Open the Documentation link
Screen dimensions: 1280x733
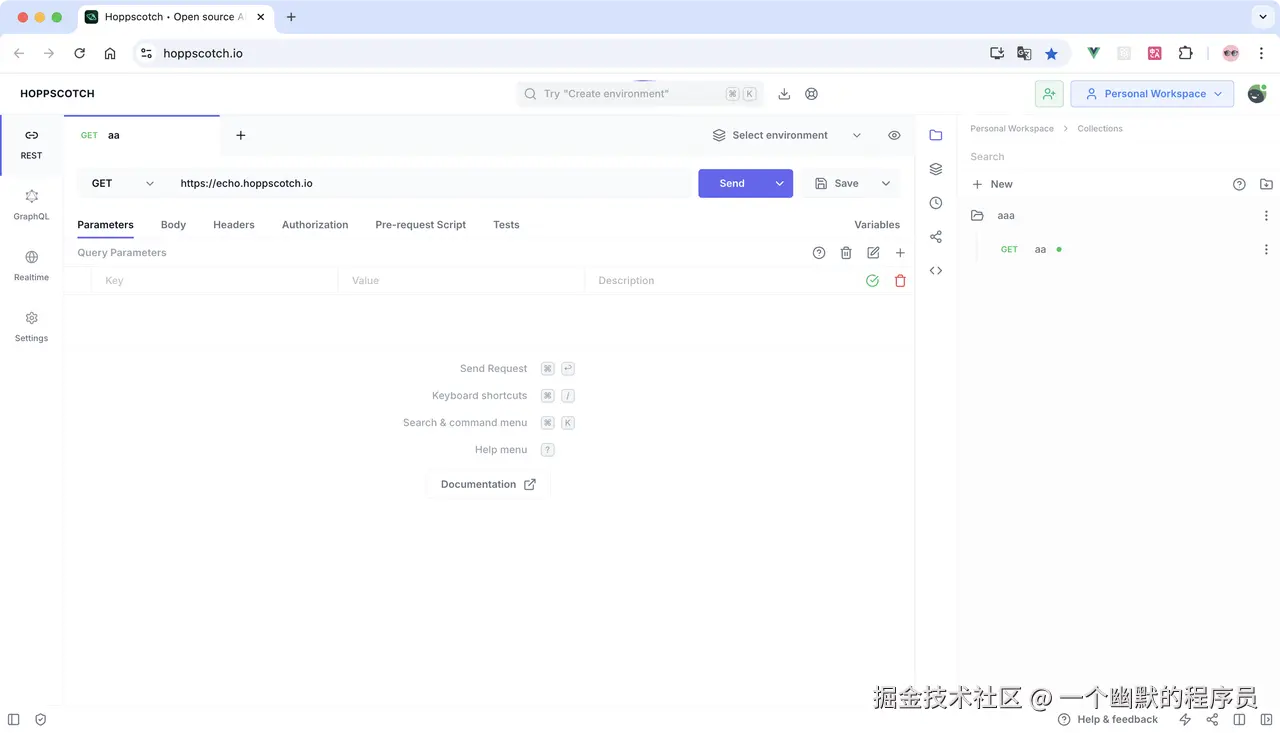pyautogui.click(x=488, y=484)
